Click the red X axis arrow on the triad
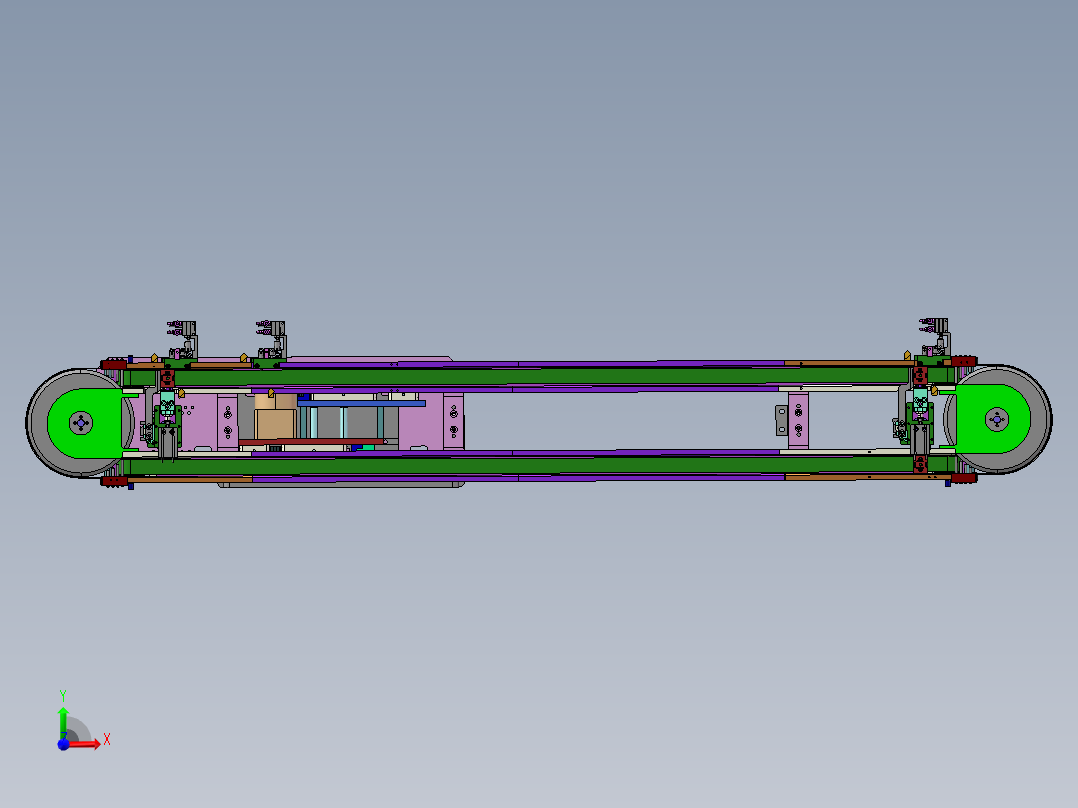This screenshot has height=808, width=1078. pyautogui.click(x=91, y=744)
